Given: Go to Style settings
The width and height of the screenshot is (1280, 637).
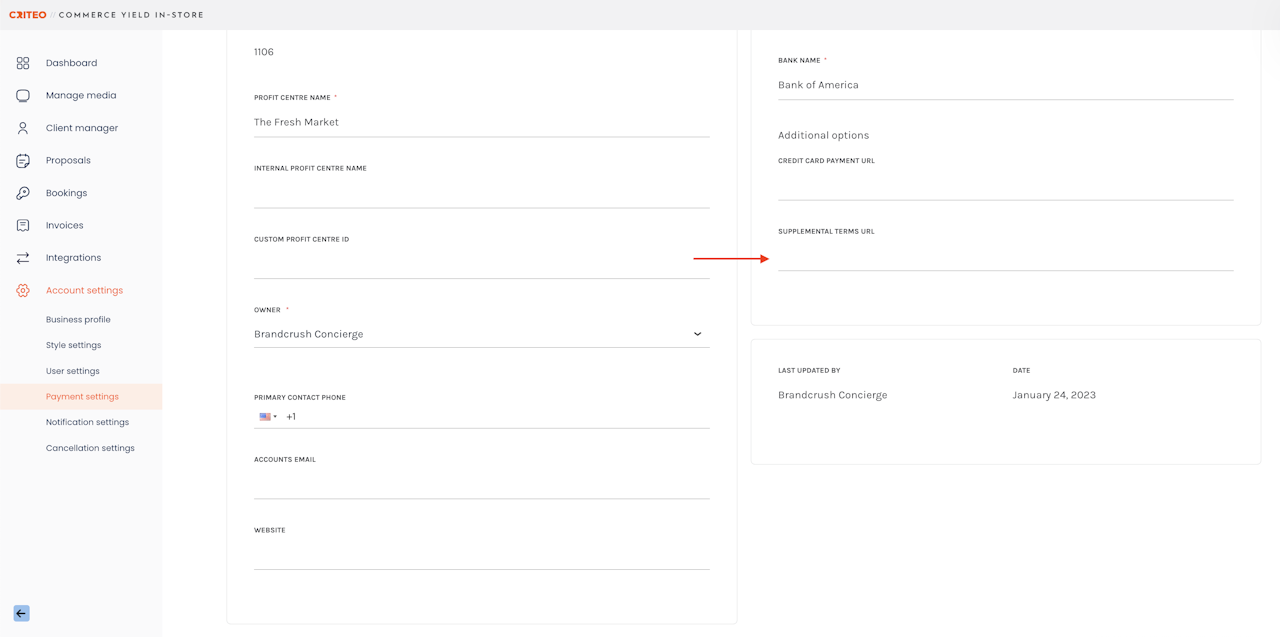Looking at the screenshot, I should [x=73, y=345].
